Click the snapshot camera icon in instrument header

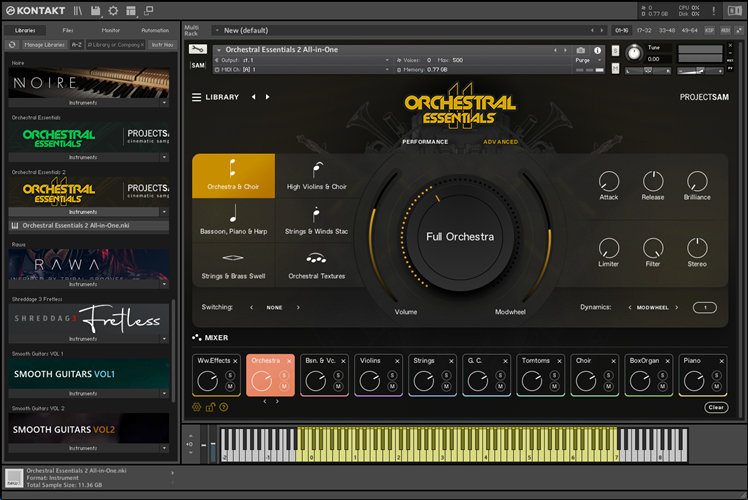click(580, 49)
